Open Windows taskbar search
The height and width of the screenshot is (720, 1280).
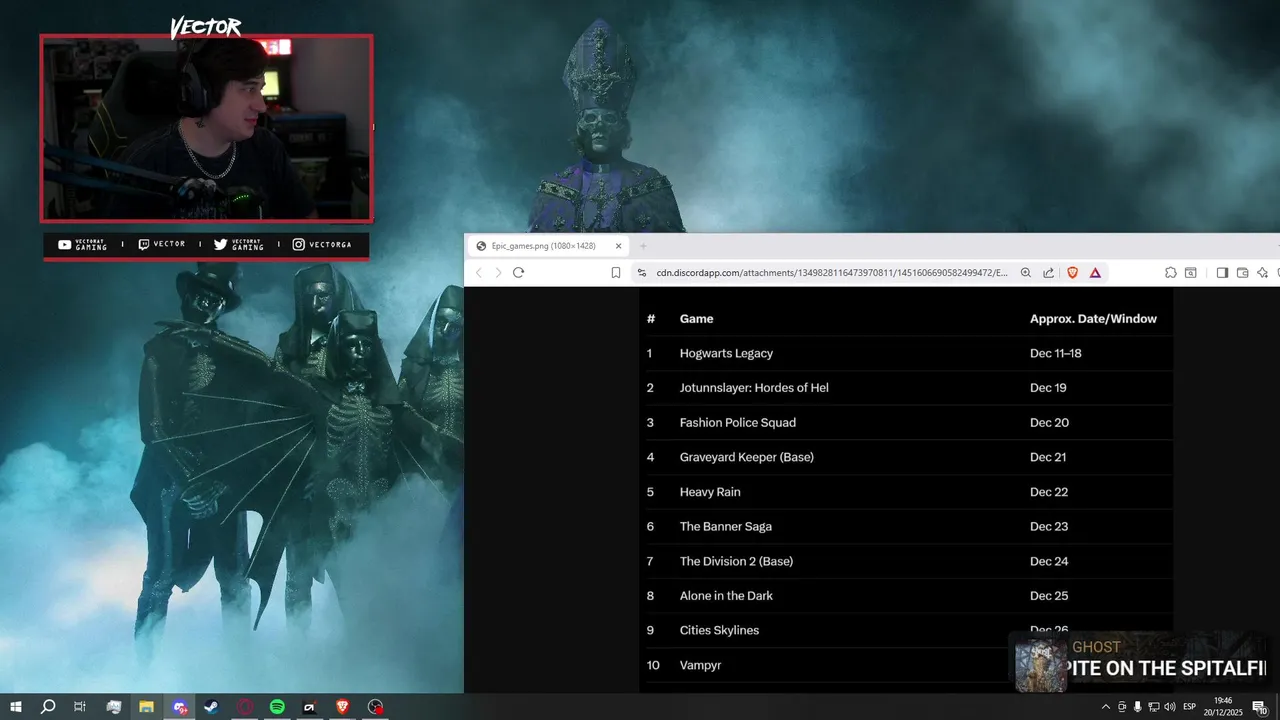[47, 707]
